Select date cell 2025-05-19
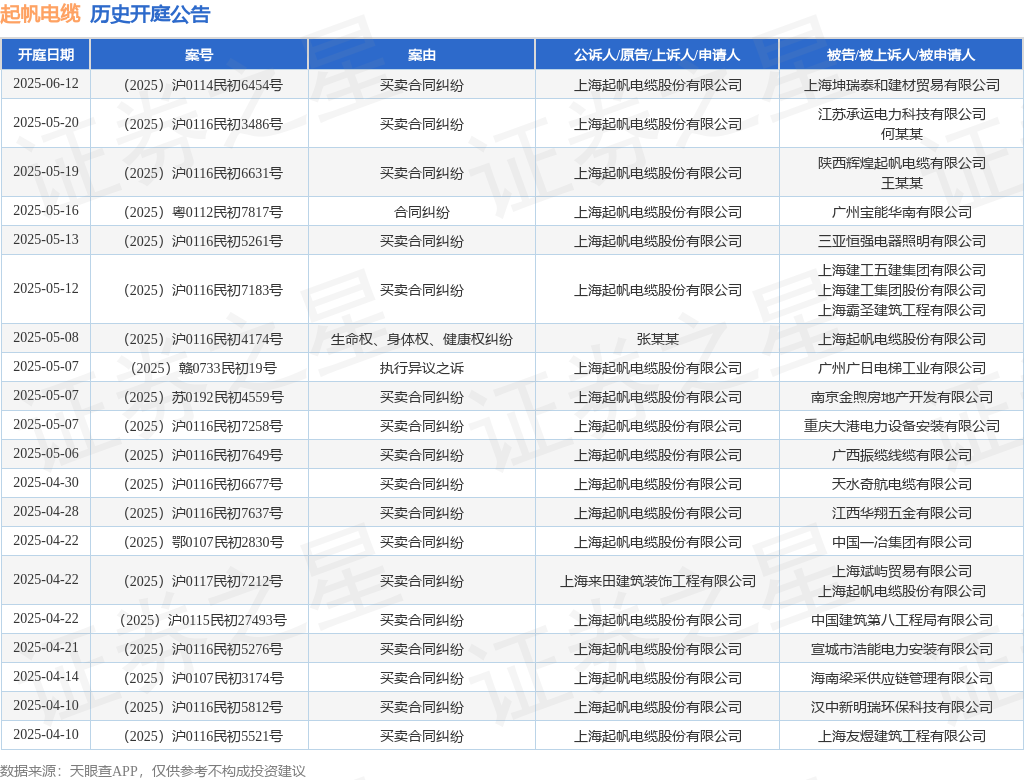Viewport: 1024px width, 780px height. click(46, 171)
